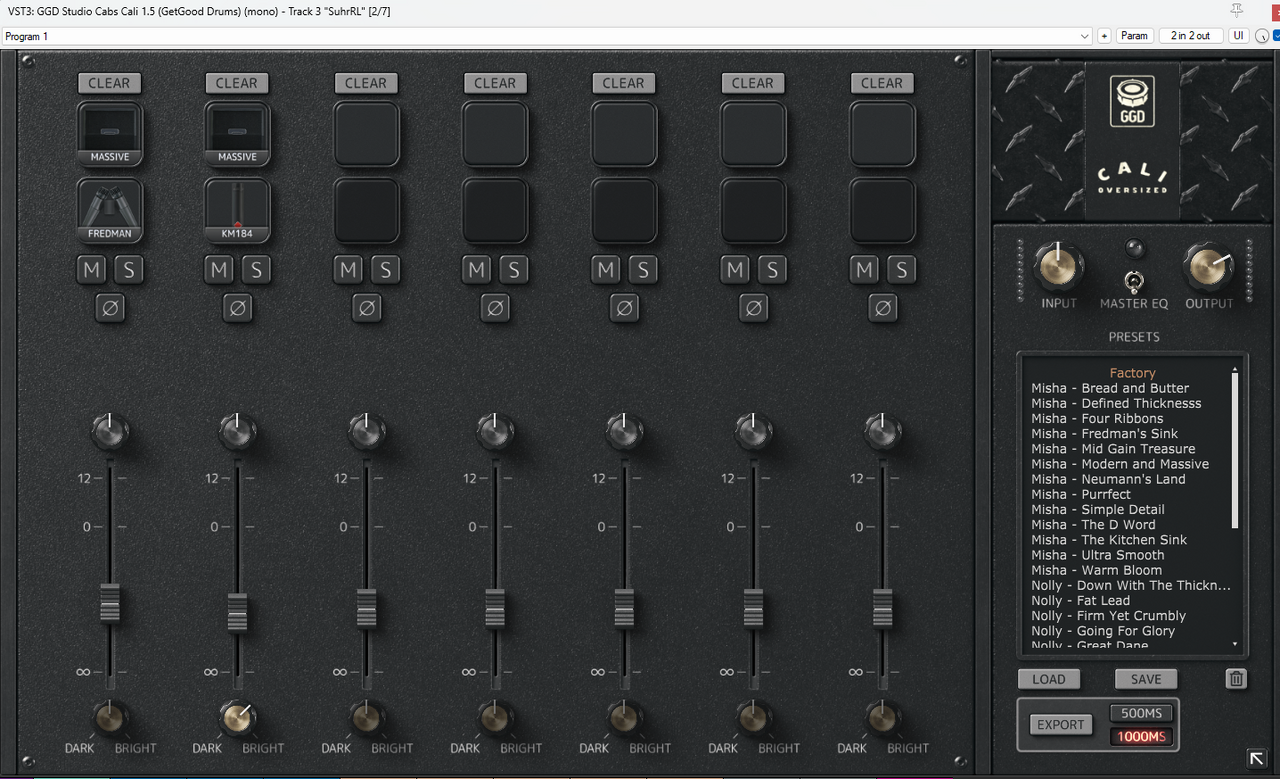Open the Param menu
Image resolution: width=1280 pixels, height=779 pixels.
pos(1135,36)
